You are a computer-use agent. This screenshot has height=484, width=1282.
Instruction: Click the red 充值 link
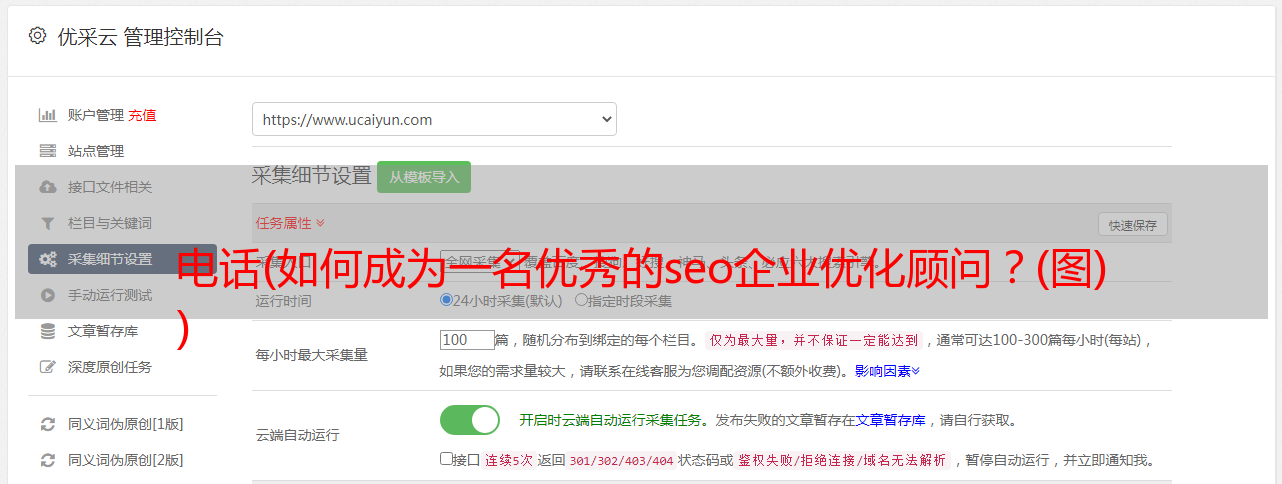coord(142,115)
